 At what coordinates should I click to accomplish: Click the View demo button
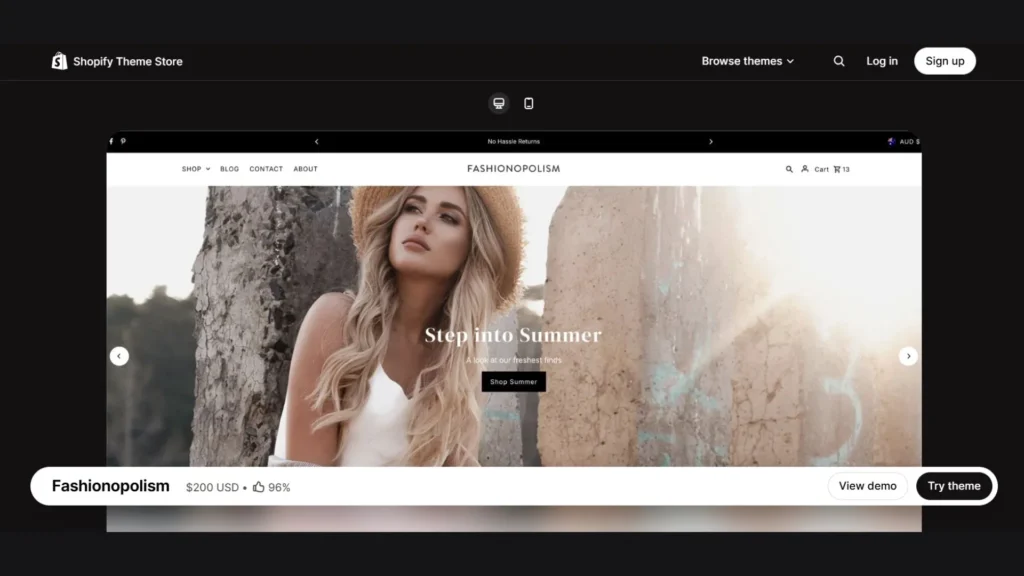(x=867, y=486)
